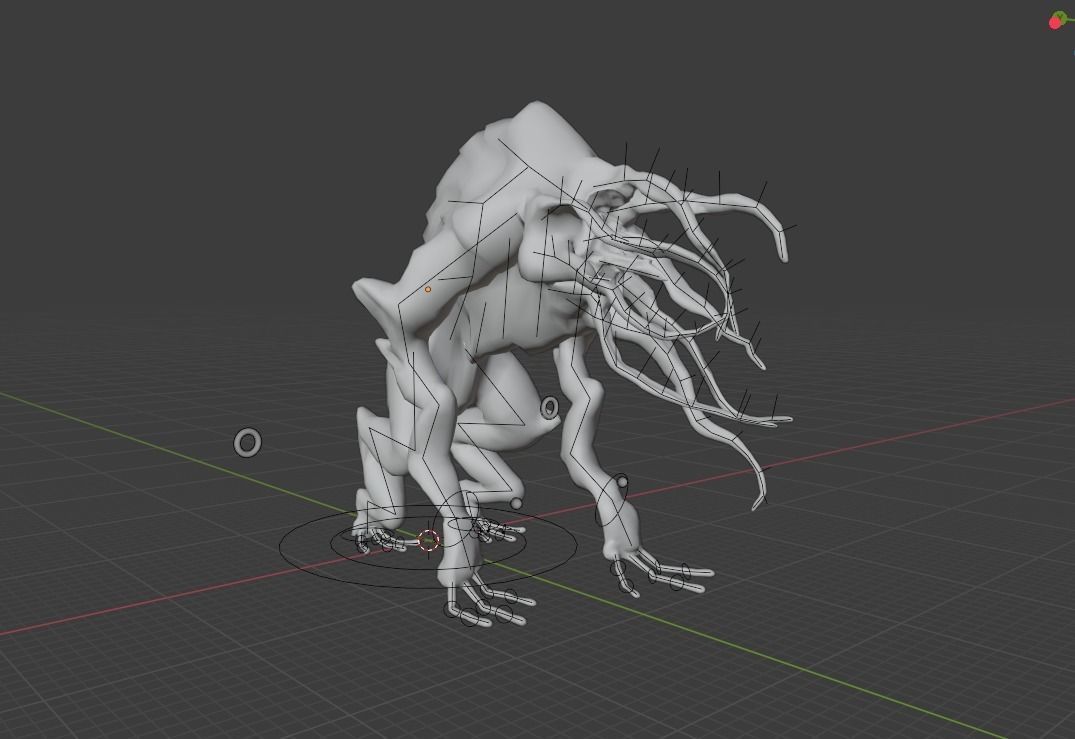Select the sphere control on the outstretched forearm
This screenshot has height=739, width=1075.
[622, 482]
